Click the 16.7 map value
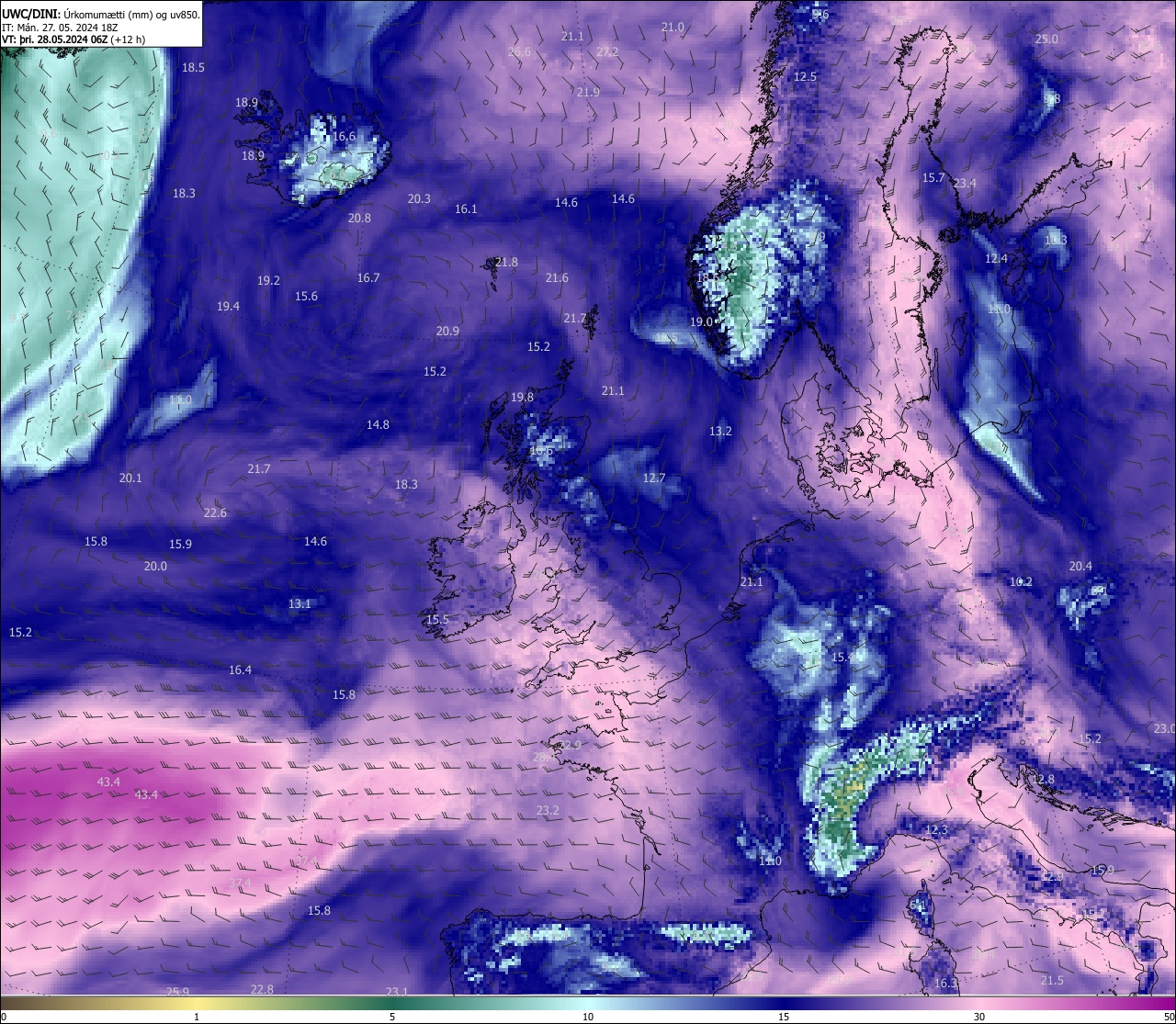 (x=368, y=277)
